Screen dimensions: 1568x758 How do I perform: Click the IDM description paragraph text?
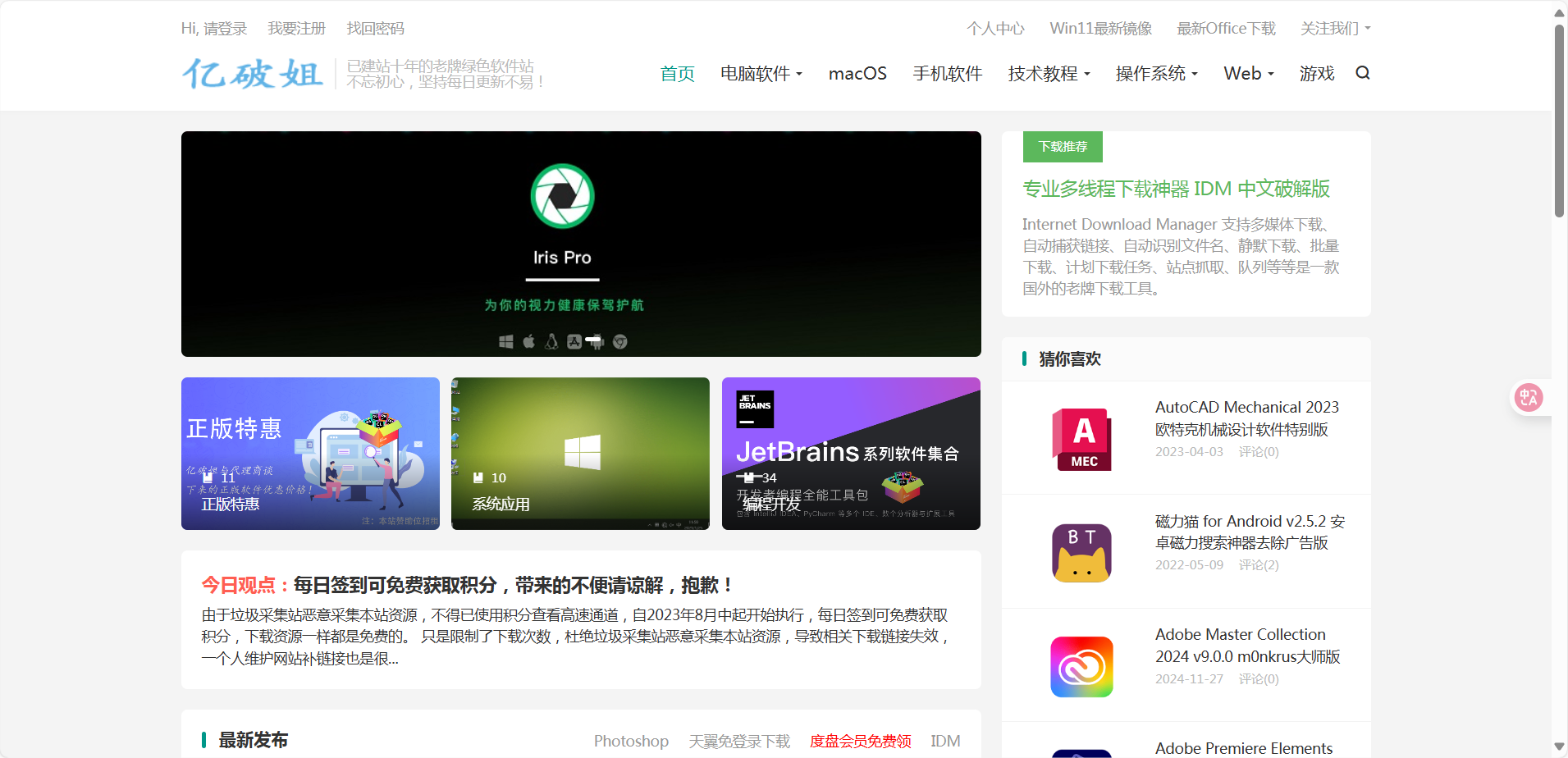1181,256
